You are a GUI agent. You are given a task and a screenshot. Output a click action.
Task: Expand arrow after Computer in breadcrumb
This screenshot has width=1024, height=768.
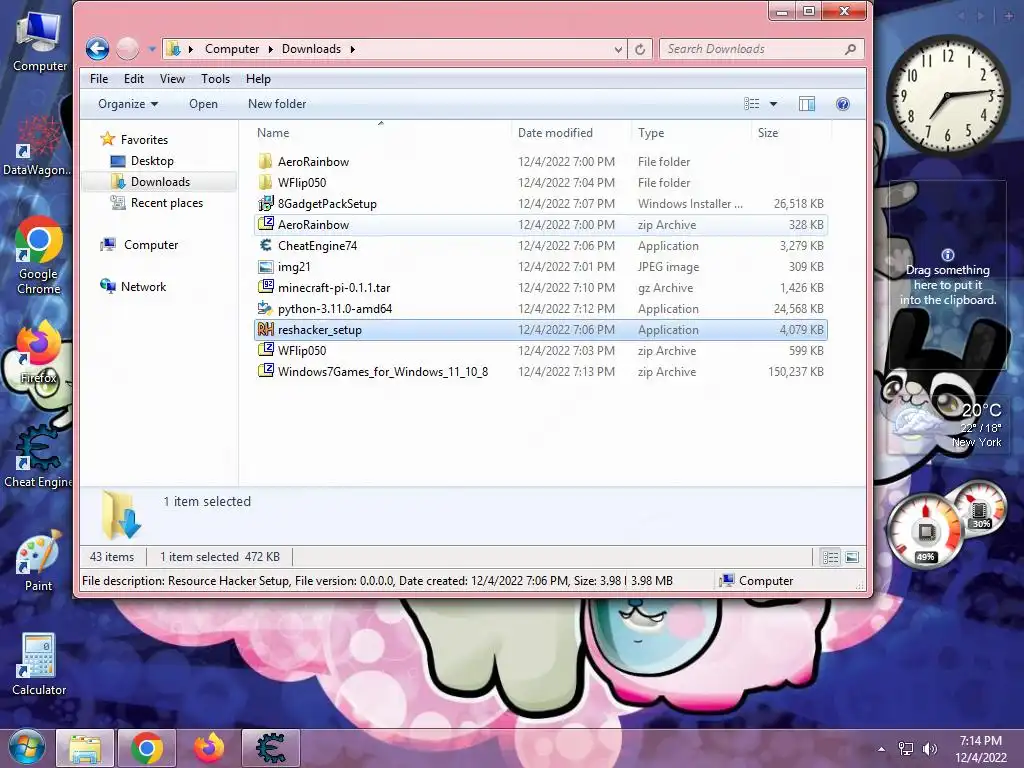(x=270, y=49)
